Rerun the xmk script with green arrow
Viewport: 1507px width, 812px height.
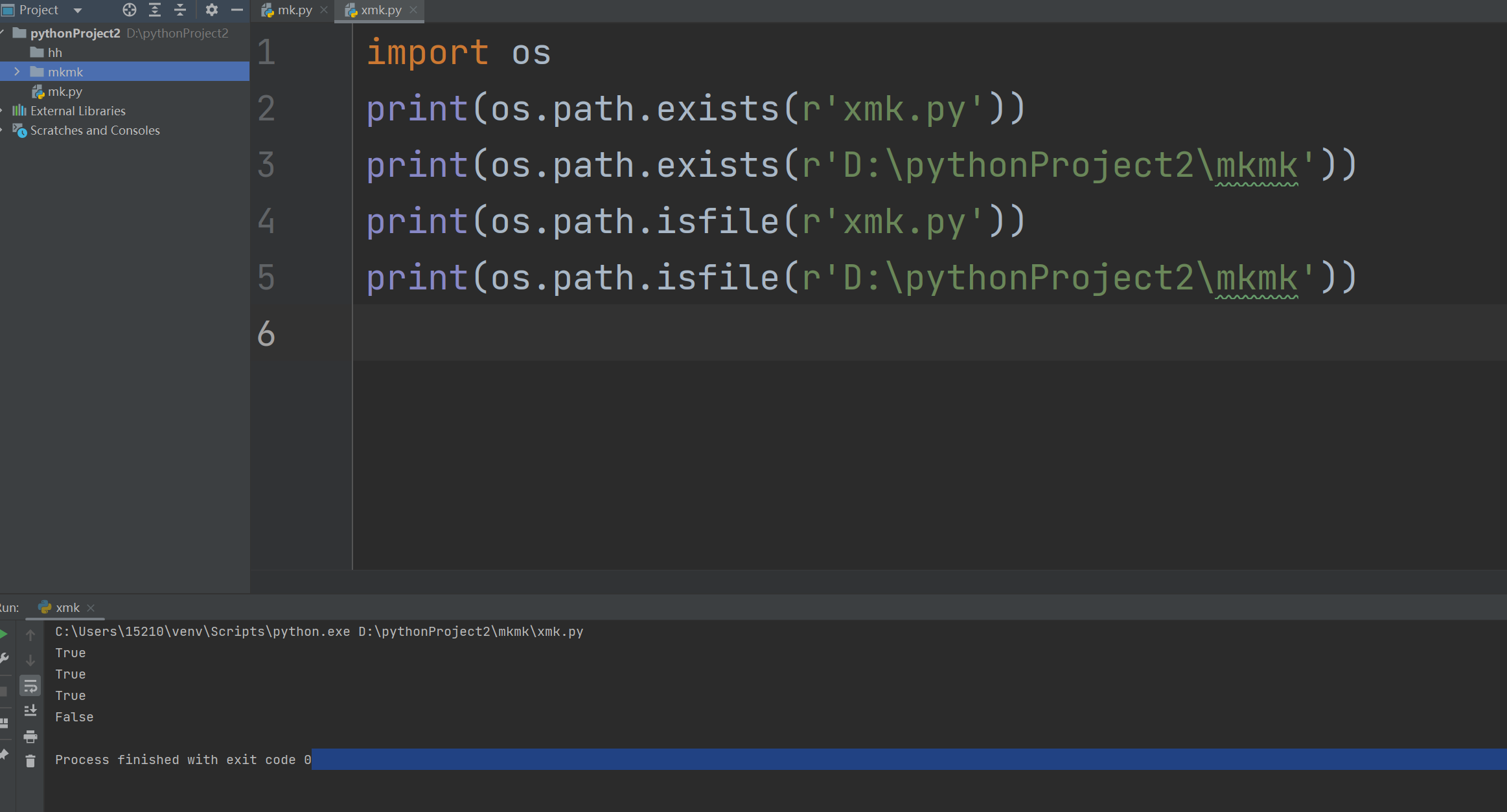[x=4, y=634]
